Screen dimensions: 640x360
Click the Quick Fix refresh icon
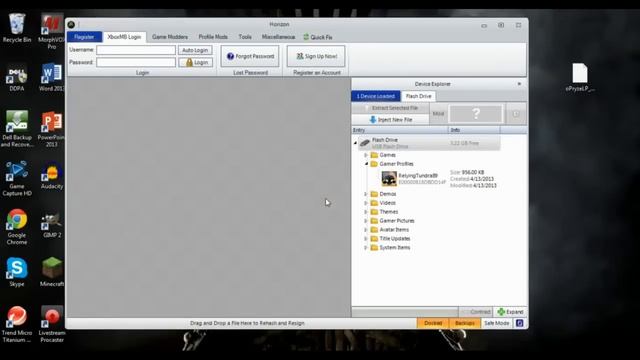coord(306,37)
